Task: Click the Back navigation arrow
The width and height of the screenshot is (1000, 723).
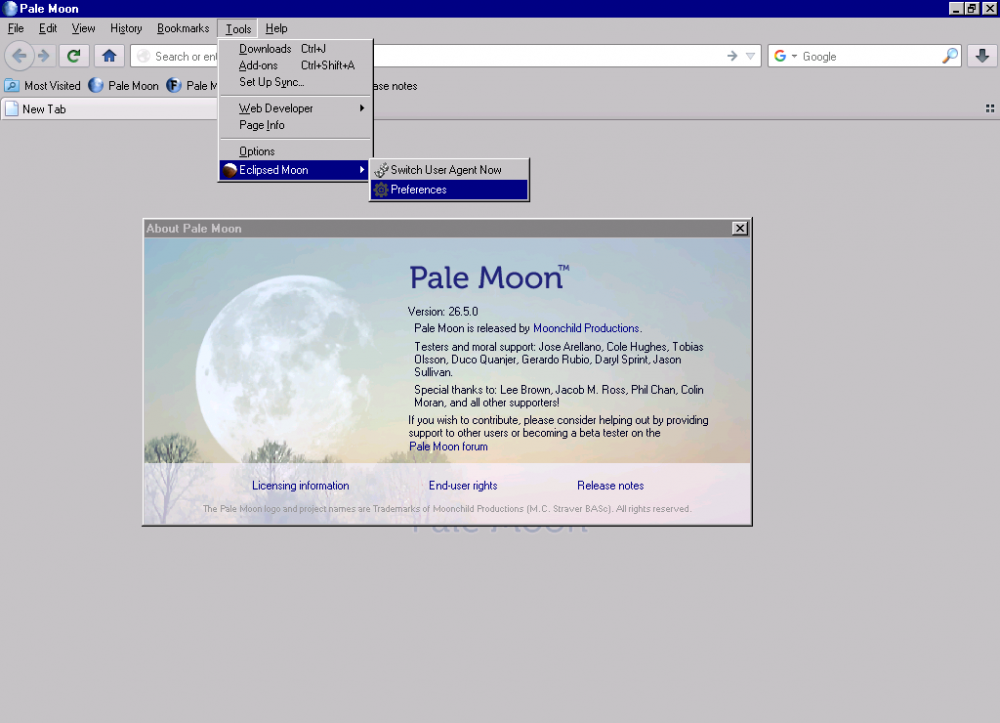Action: tap(20, 56)
